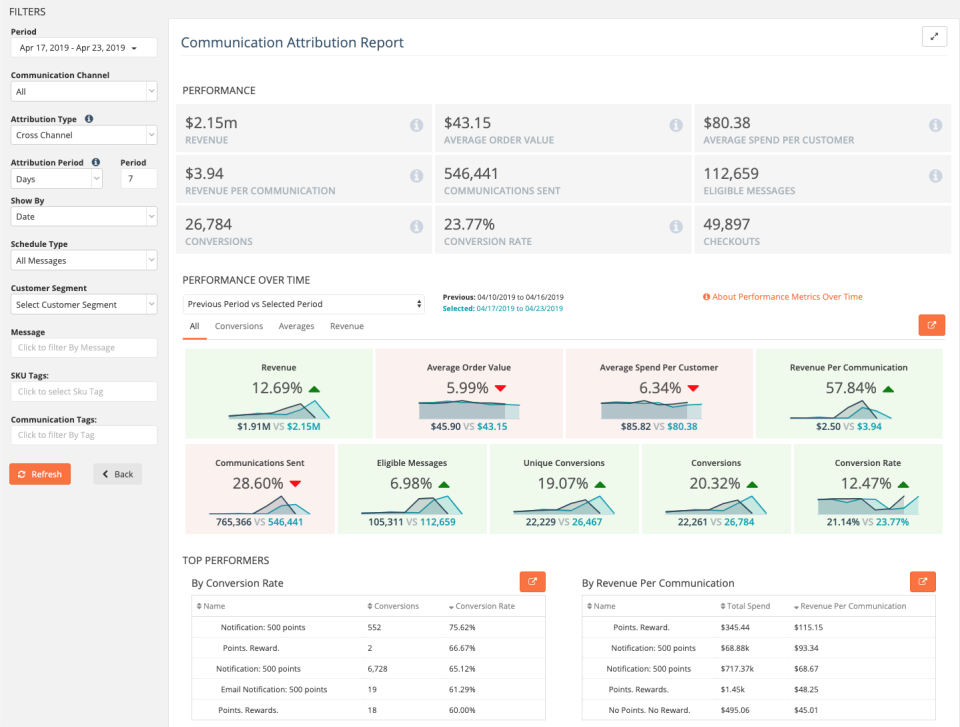Switch to the Averages tab
Image resolution: width=960 pixels, height=727 pixels.
click(296, 326)
